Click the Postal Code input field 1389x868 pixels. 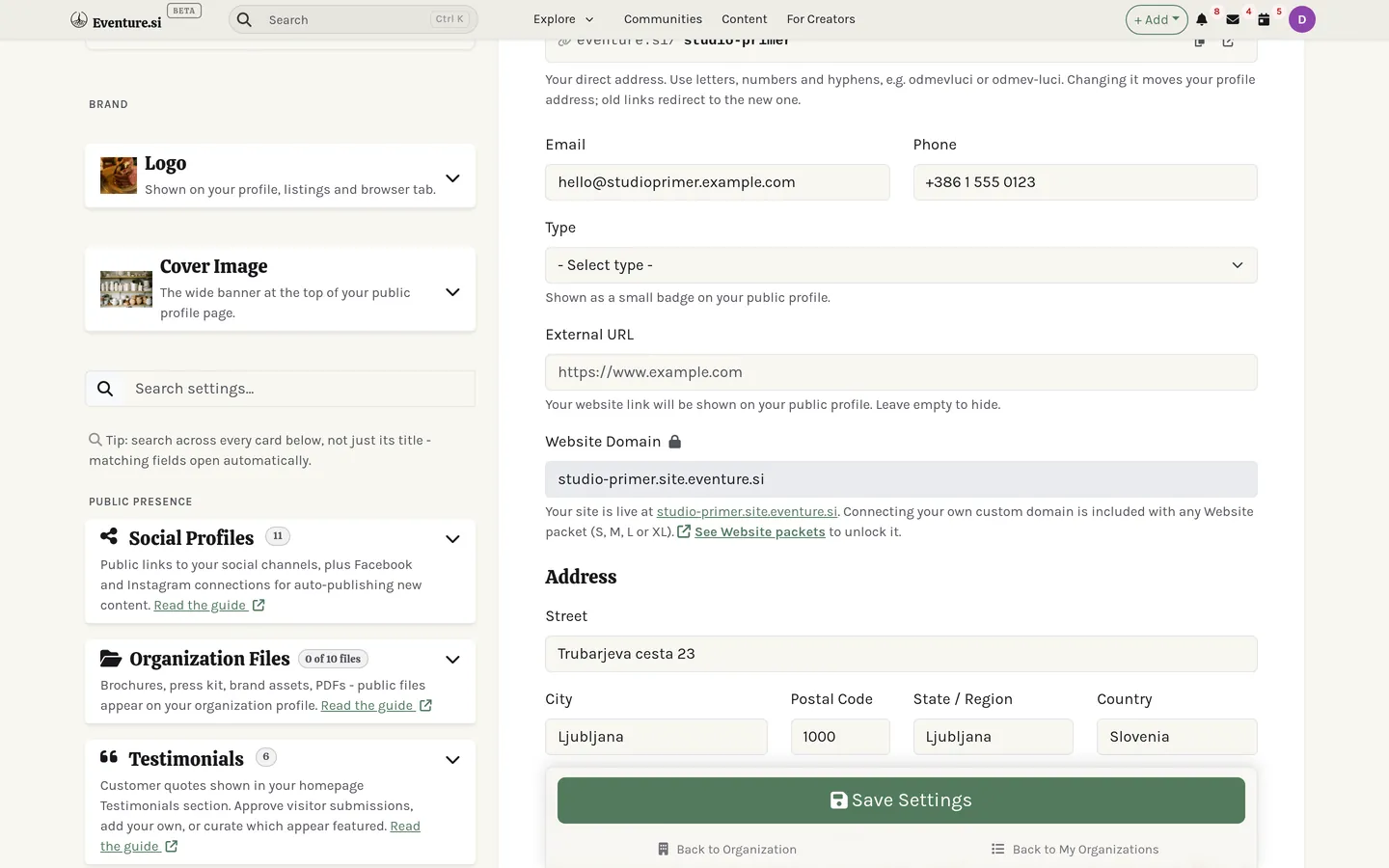(x=840, y=737)
